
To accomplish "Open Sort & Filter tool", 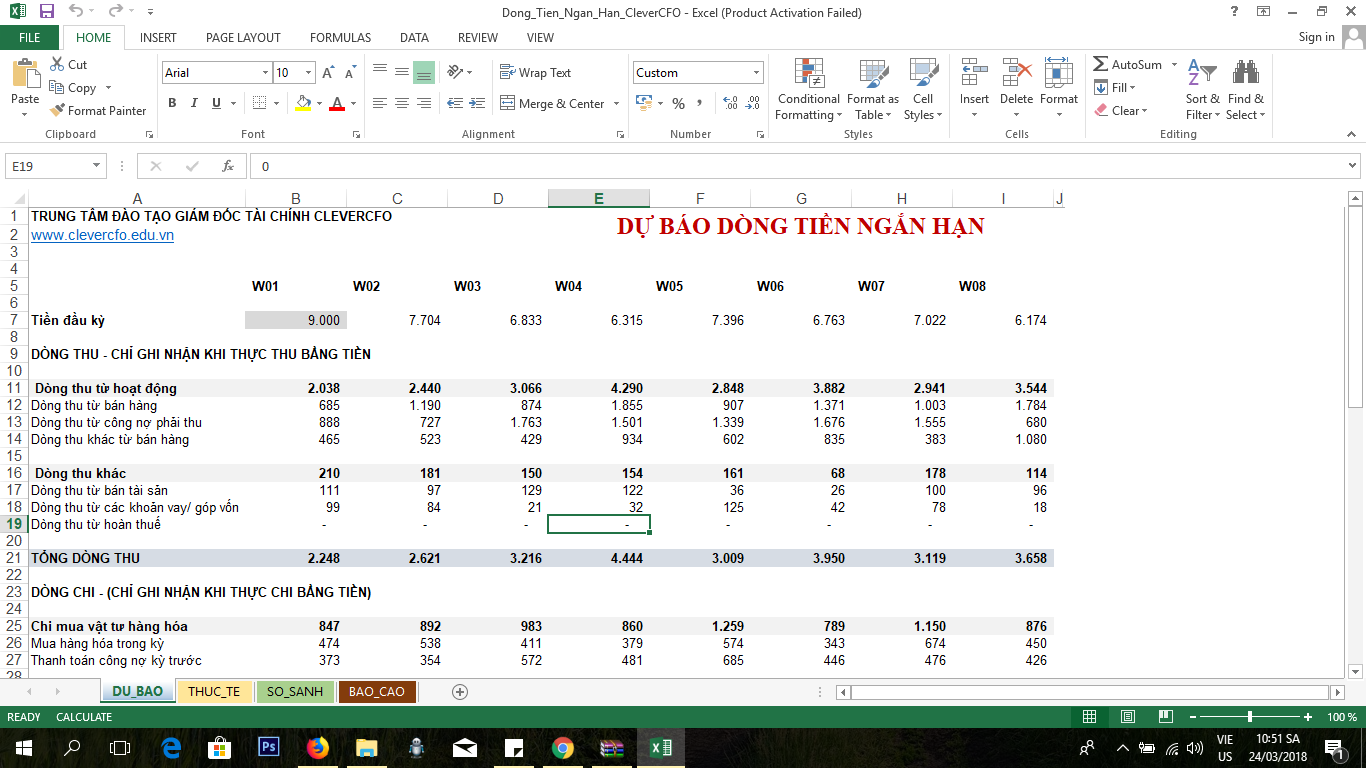I will (1202, 89).
